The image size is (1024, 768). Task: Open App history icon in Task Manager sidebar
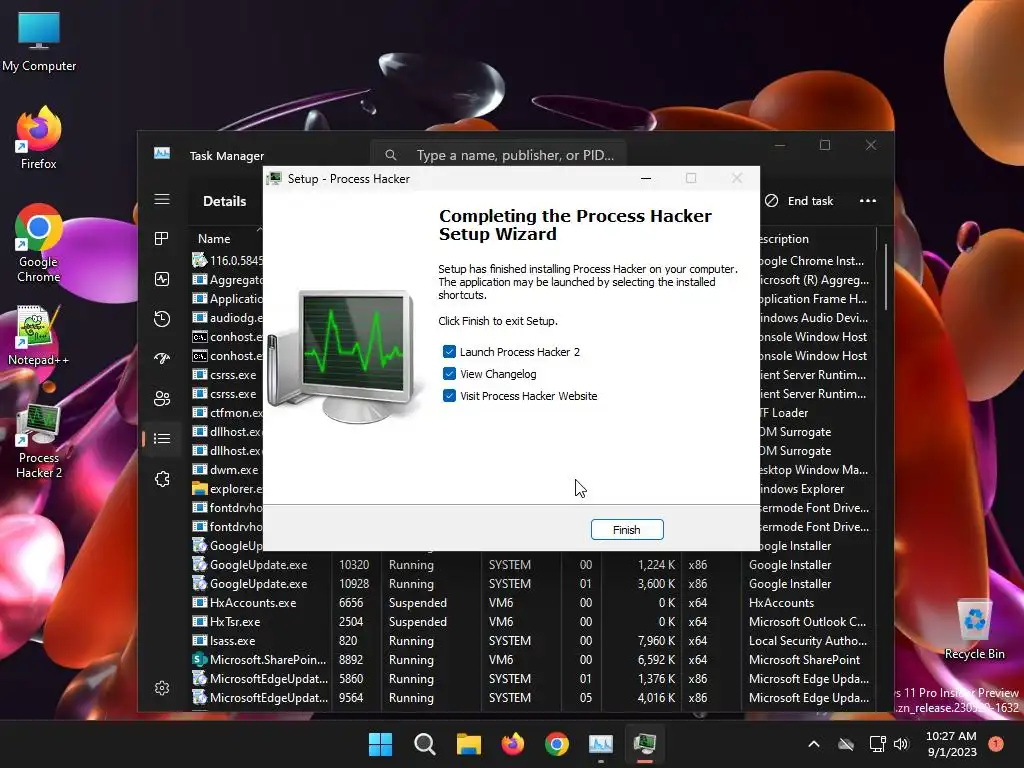click(162, 319)
